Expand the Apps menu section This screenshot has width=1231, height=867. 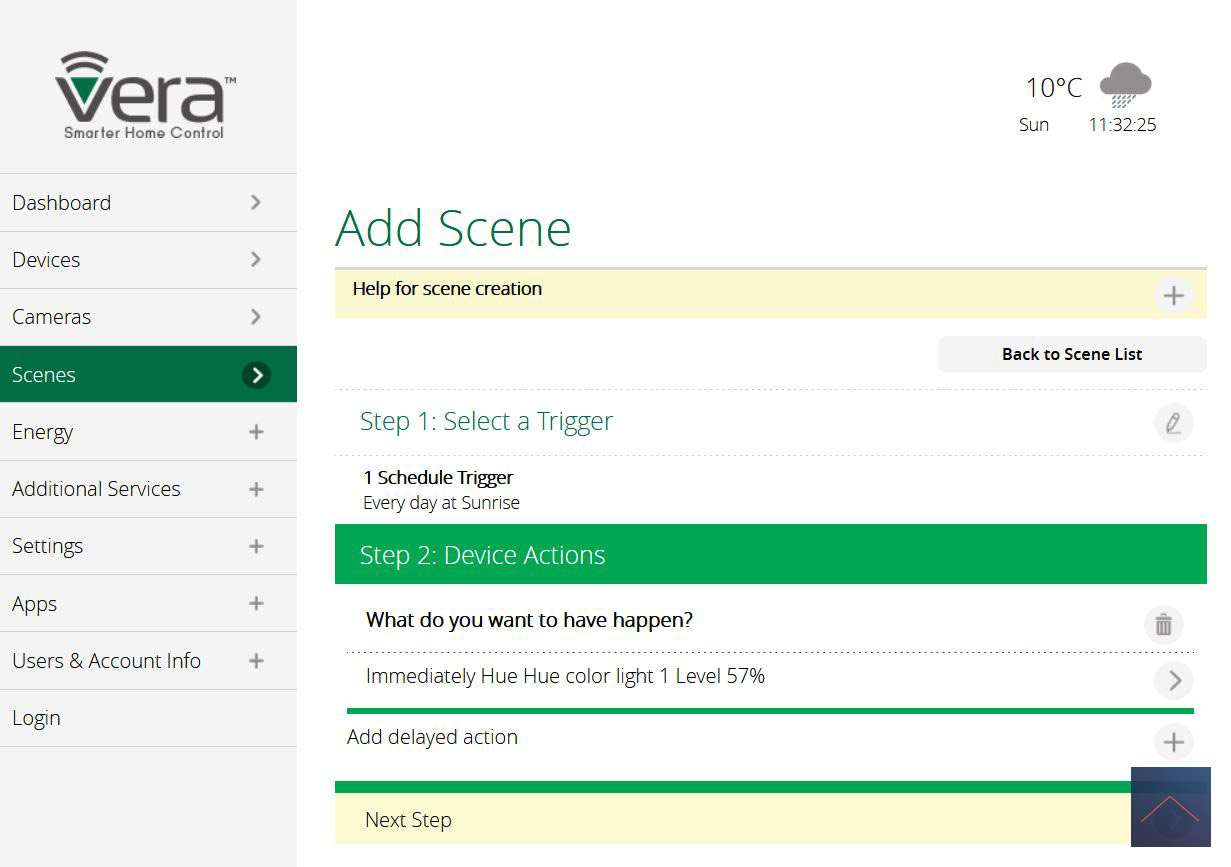256,604
